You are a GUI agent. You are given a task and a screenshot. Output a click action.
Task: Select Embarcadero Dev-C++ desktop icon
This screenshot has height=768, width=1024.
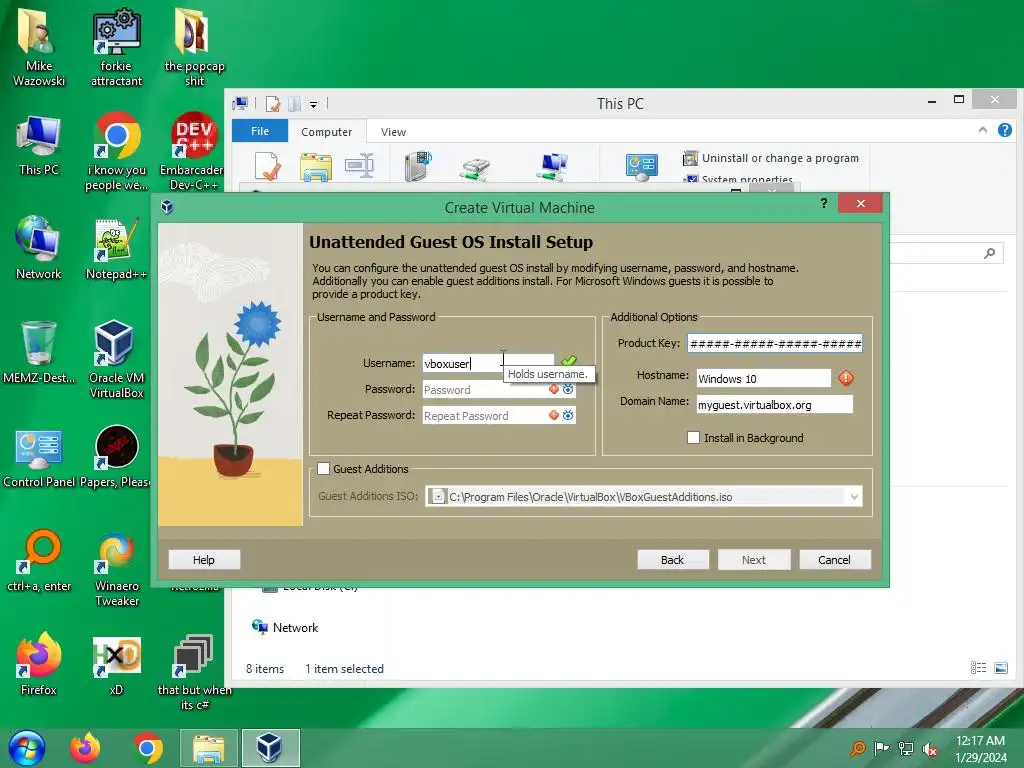pos(193,152)
